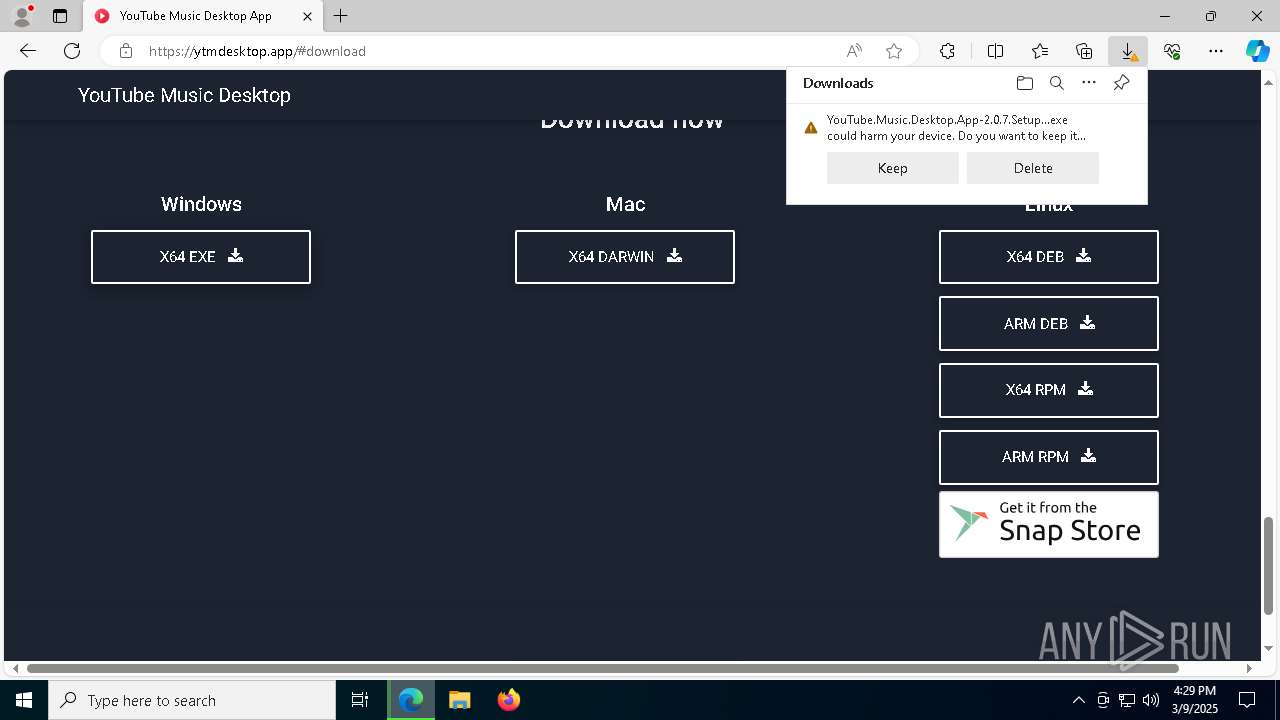1280x720 pixels.
Task: Open Read aloud in address bar
Action: (854, 51)
